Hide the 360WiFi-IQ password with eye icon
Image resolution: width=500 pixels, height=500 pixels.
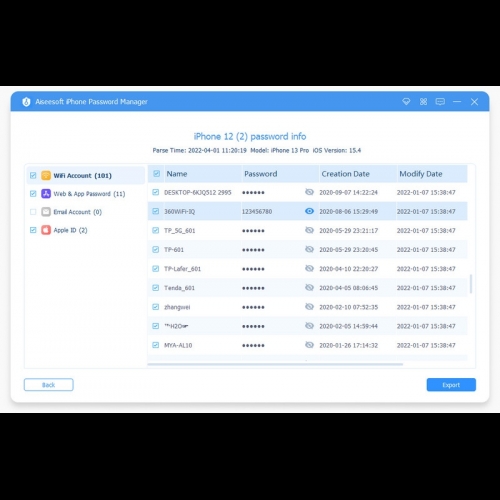point(309,211)
